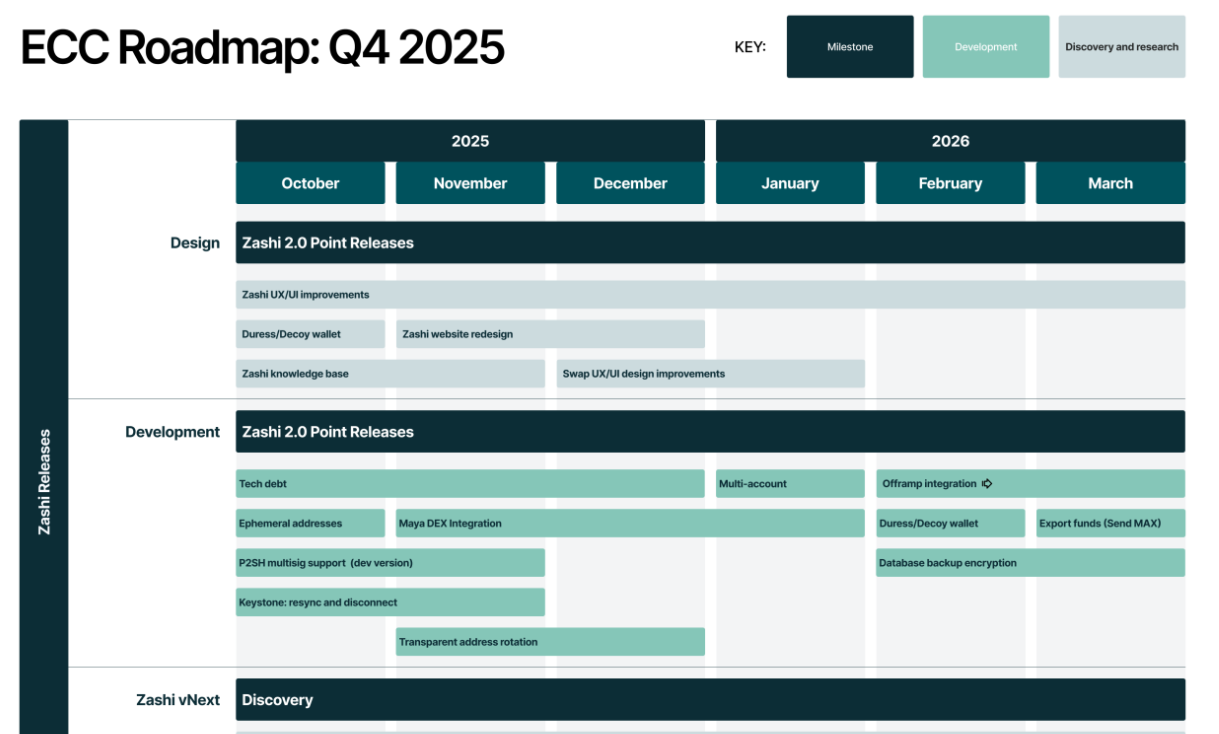This screenshot has width=1219, height=734.
Task: Click the 'Development' row label beside the timeline
Action: tap(172, 432)
